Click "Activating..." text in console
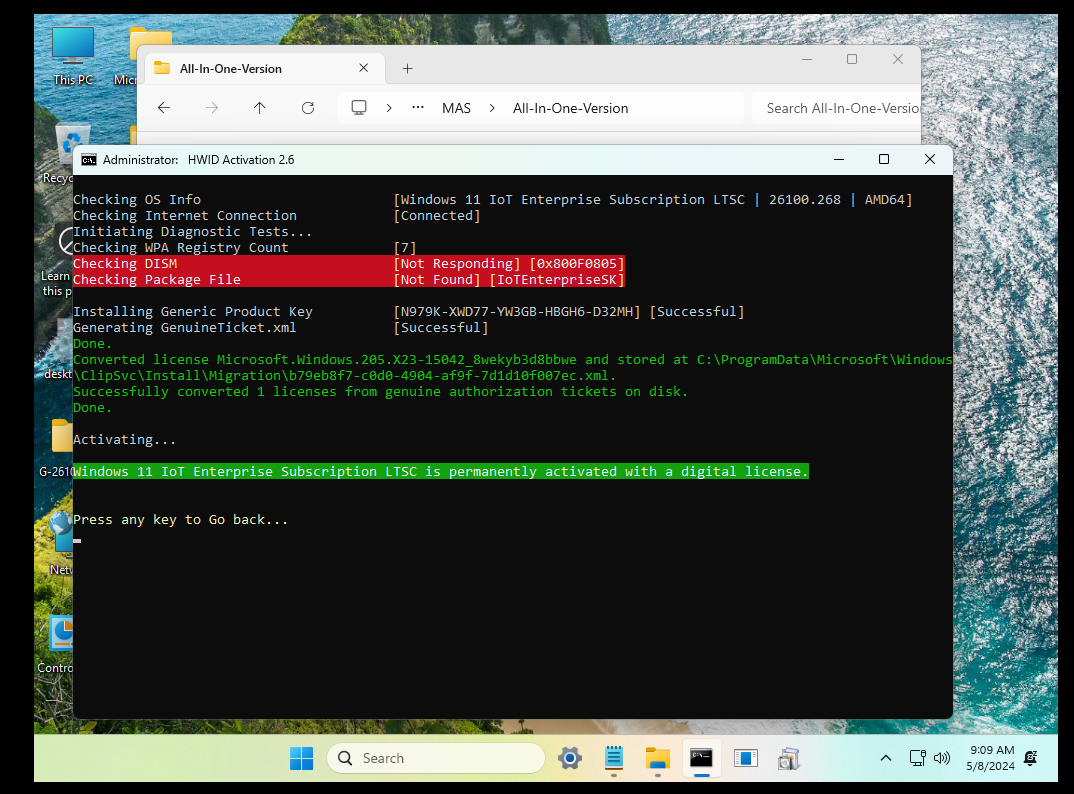The height and width of the screenshot is (794, 1074). 125,439
